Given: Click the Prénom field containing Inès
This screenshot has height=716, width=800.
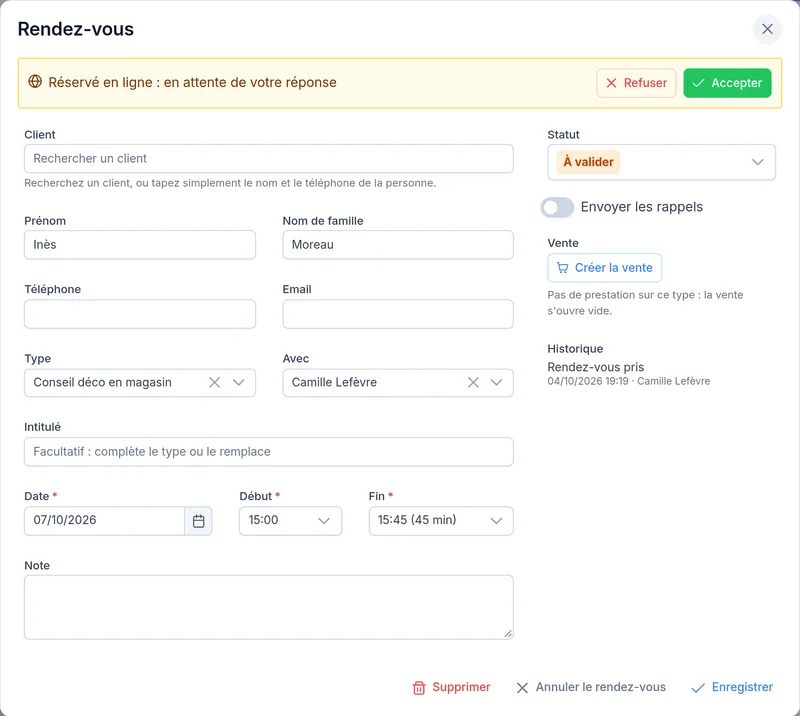Looking at the screenshot, I should click(140, 245).
